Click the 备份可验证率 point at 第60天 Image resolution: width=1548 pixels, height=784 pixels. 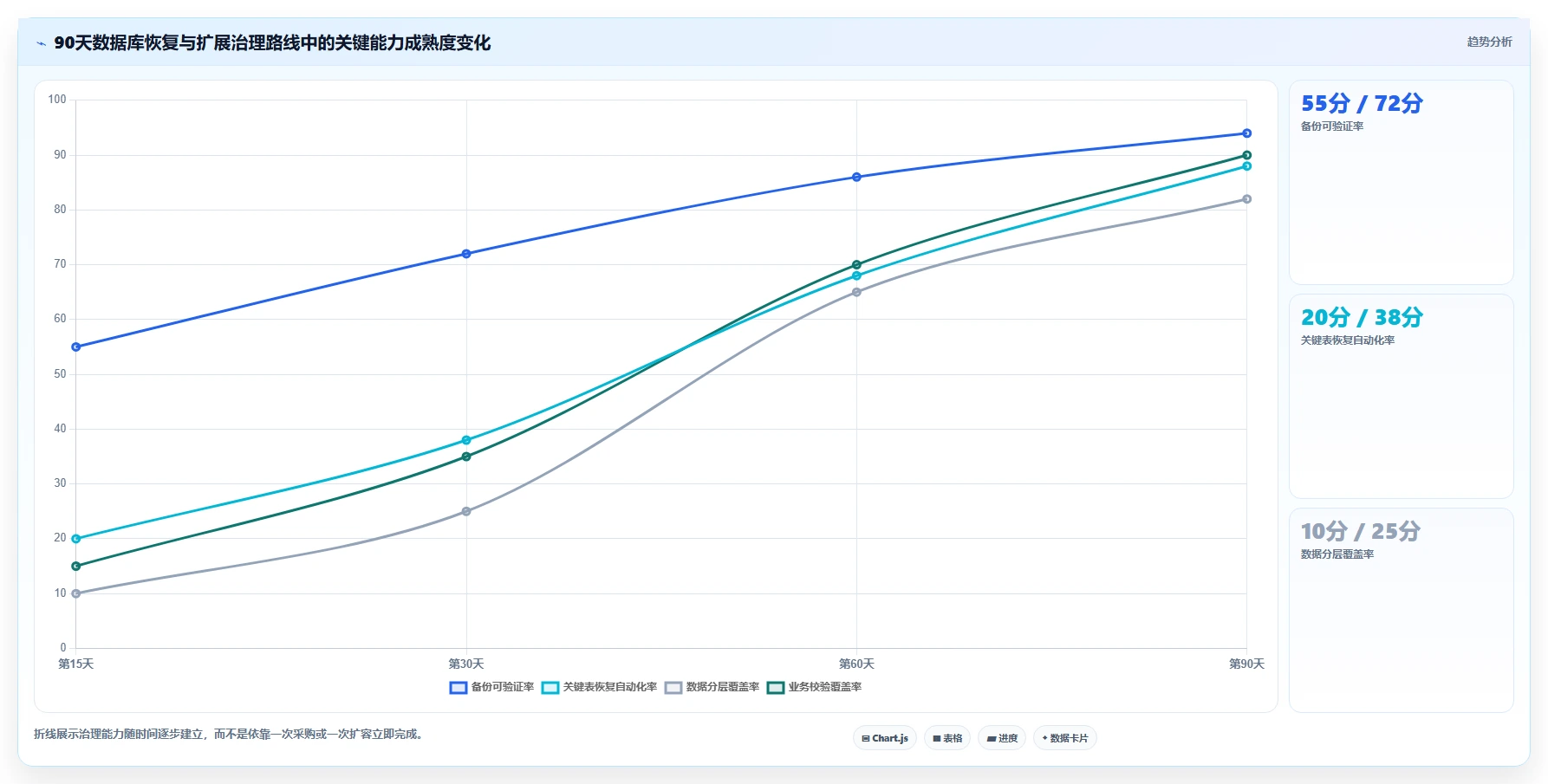click(x=856, y=177)
